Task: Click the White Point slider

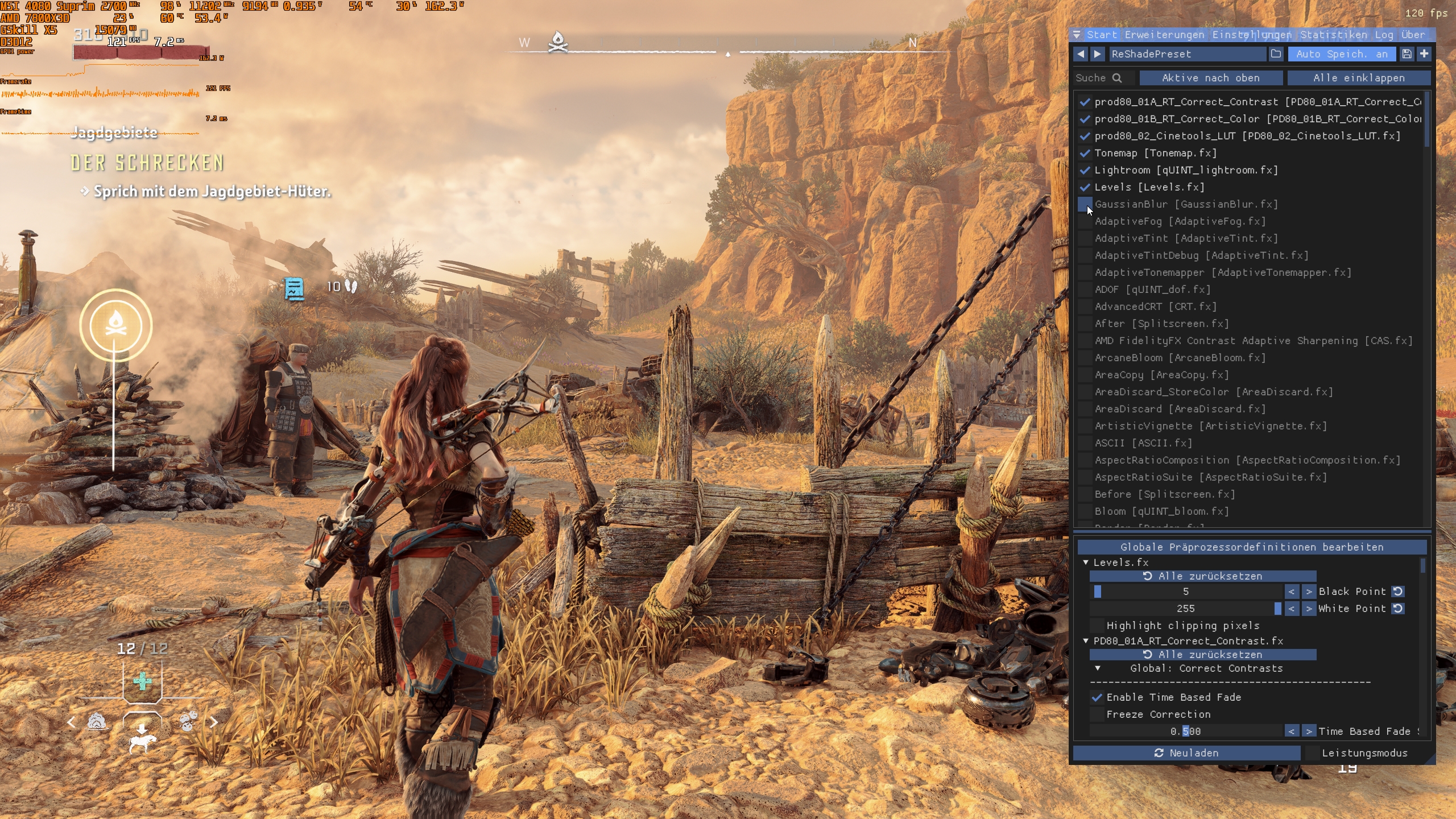Action: pyautogui.click(x=1186, y=609)
